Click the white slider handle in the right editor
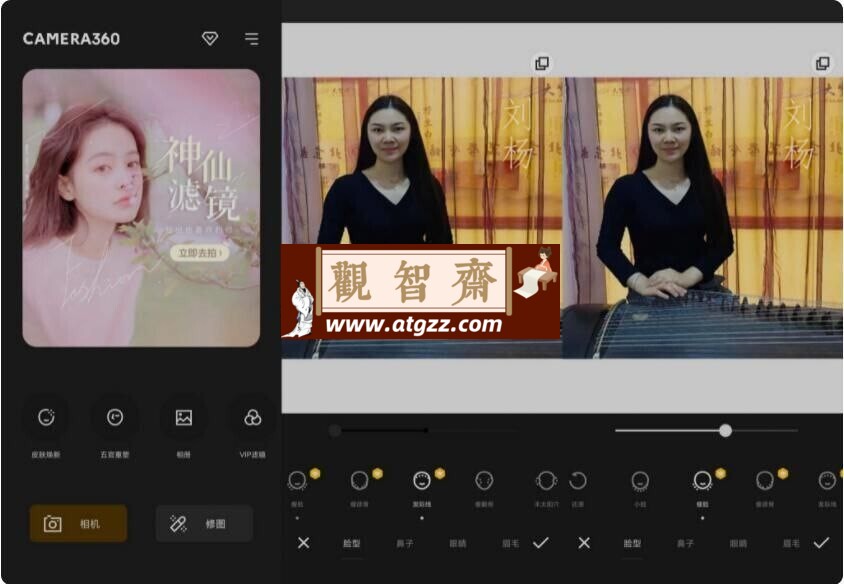844x584 pixels. (x=726, y=430)
